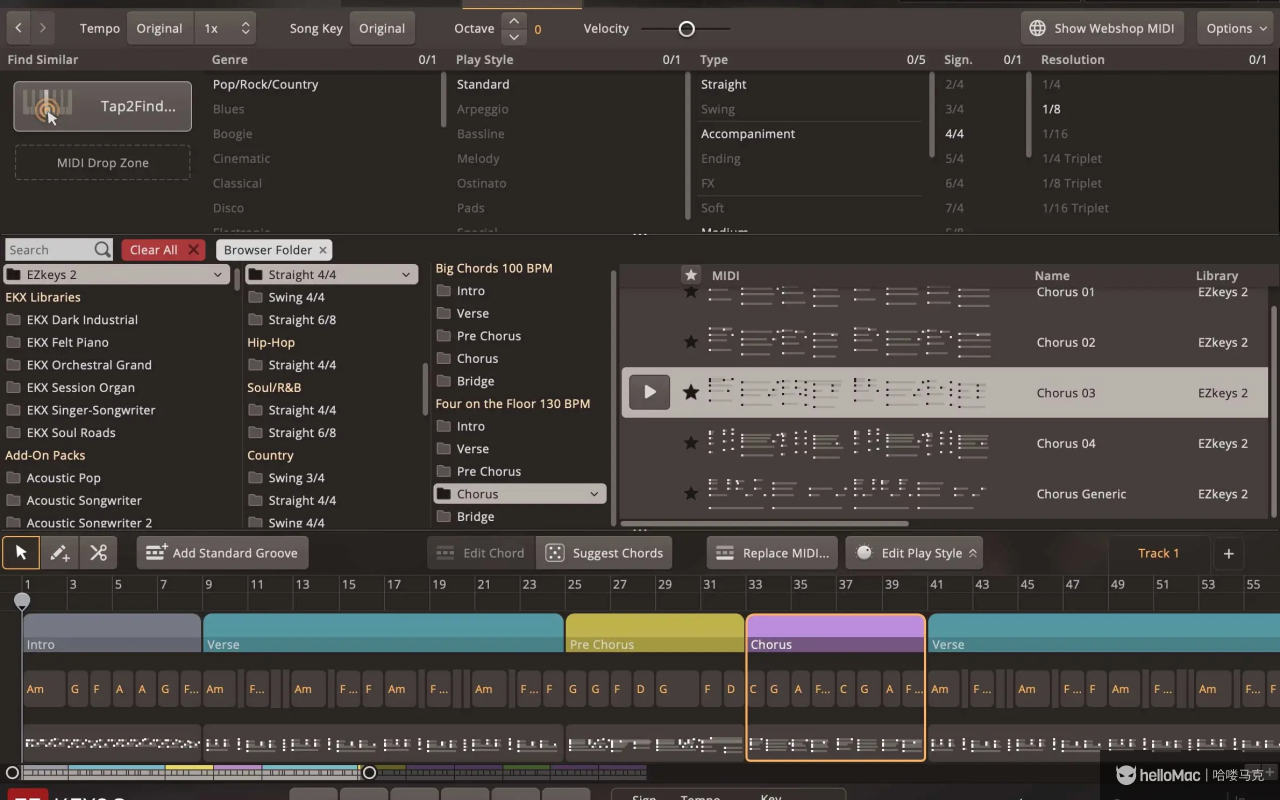Viewport: 1280px width, 800px height.
Task: Select the scissors cut tool
Action: point(98,552)
